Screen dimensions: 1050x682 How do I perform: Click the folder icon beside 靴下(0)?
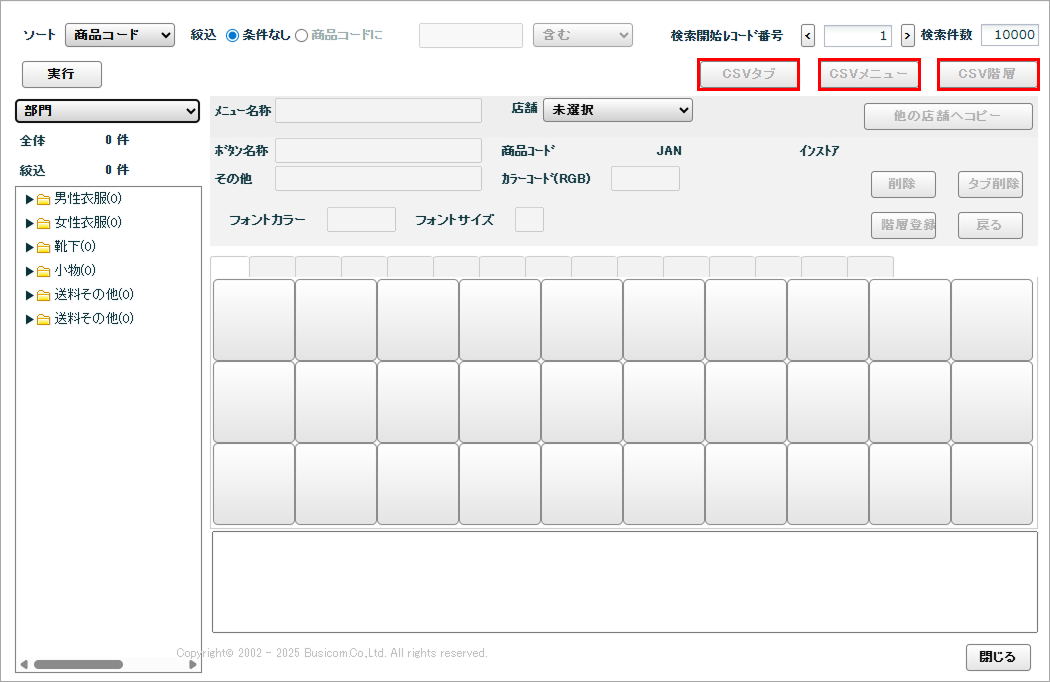click(44, 247)
